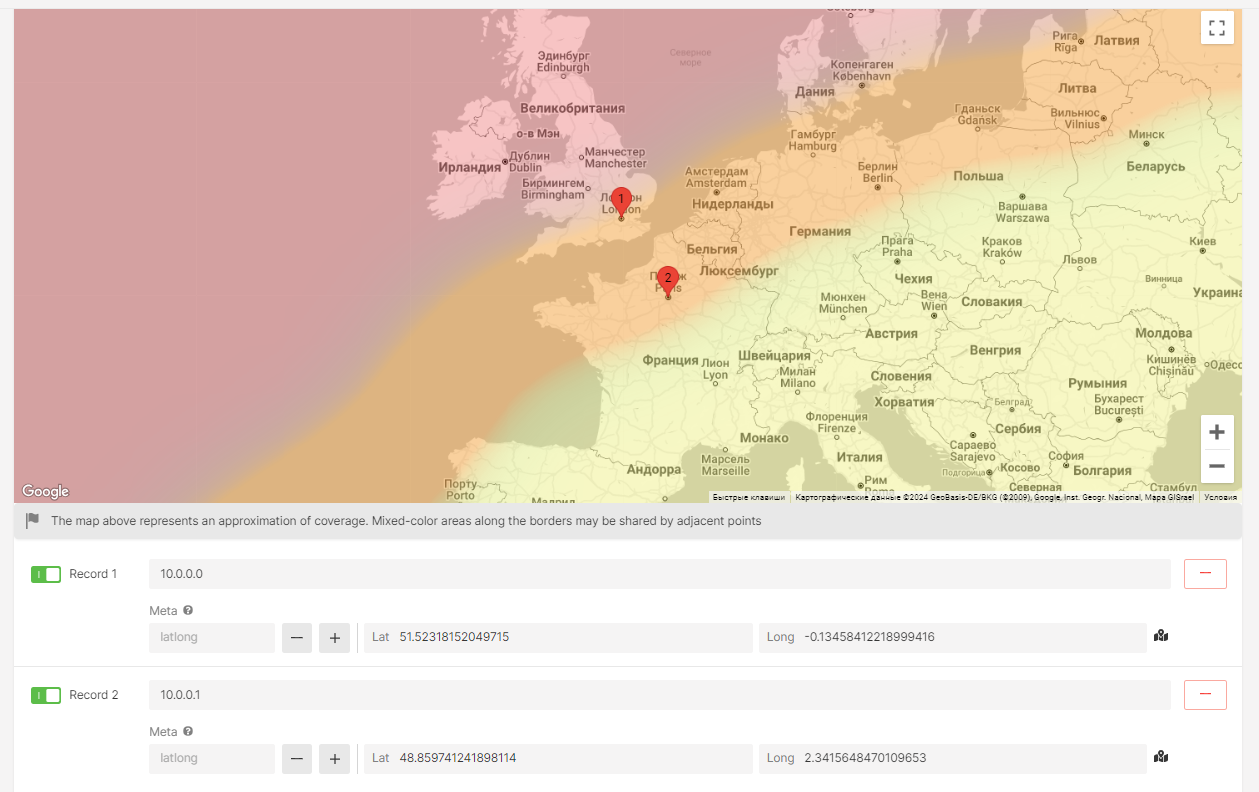The image size is (1259, 792).
Task: Remove Record 2 with red minus button
Action: point(1205,695)
